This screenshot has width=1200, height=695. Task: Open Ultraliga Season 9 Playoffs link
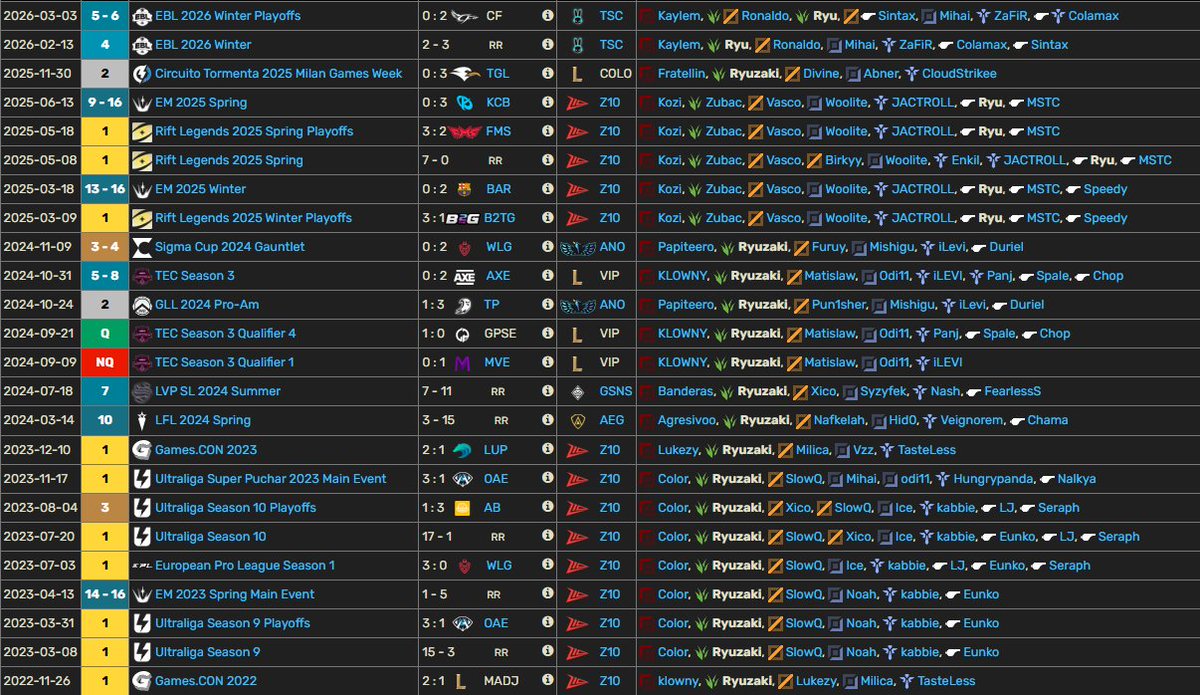(233, 624)
